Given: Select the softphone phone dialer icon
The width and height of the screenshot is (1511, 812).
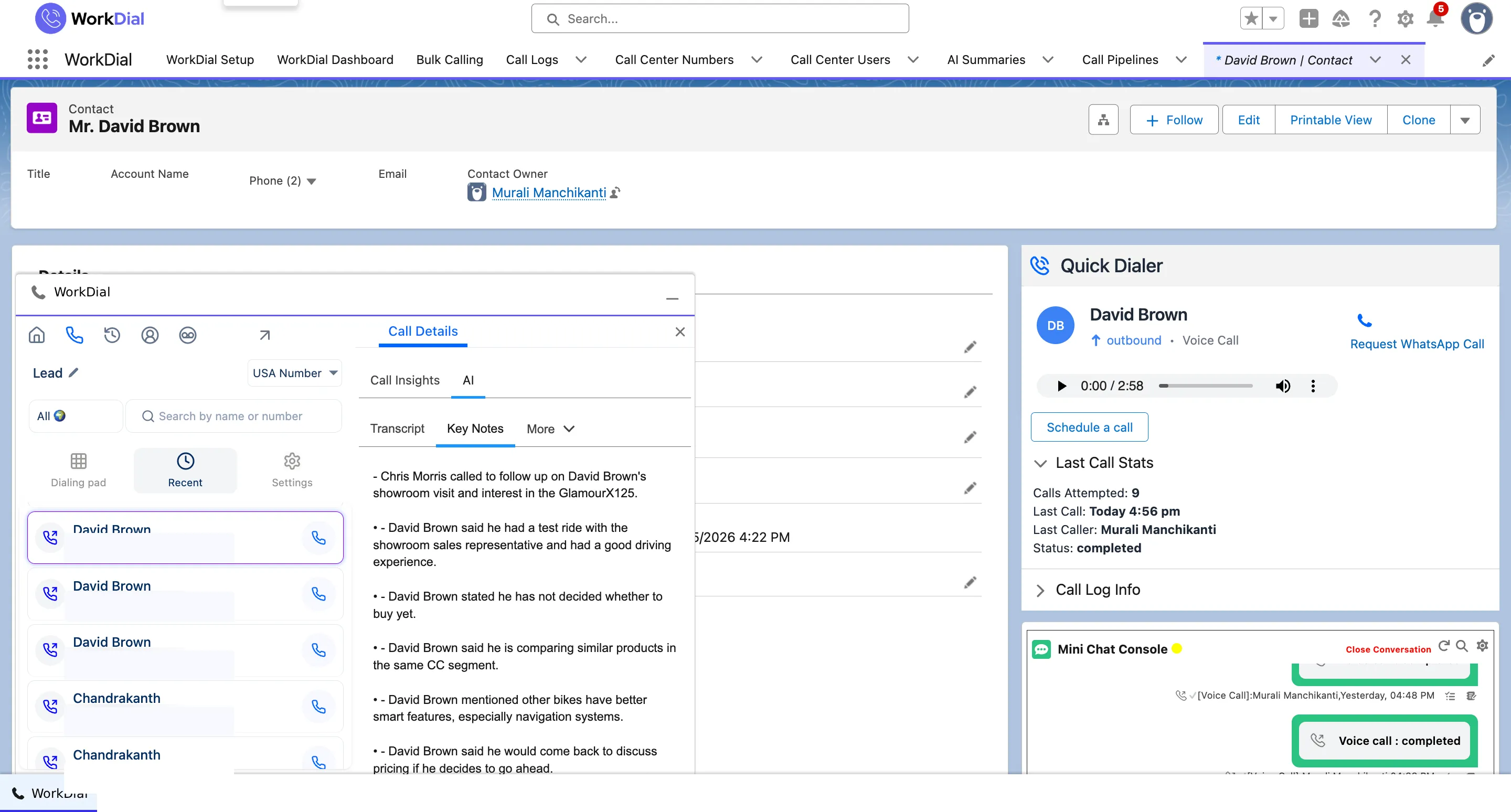Looking at the screenshot, I should point(75,335).
